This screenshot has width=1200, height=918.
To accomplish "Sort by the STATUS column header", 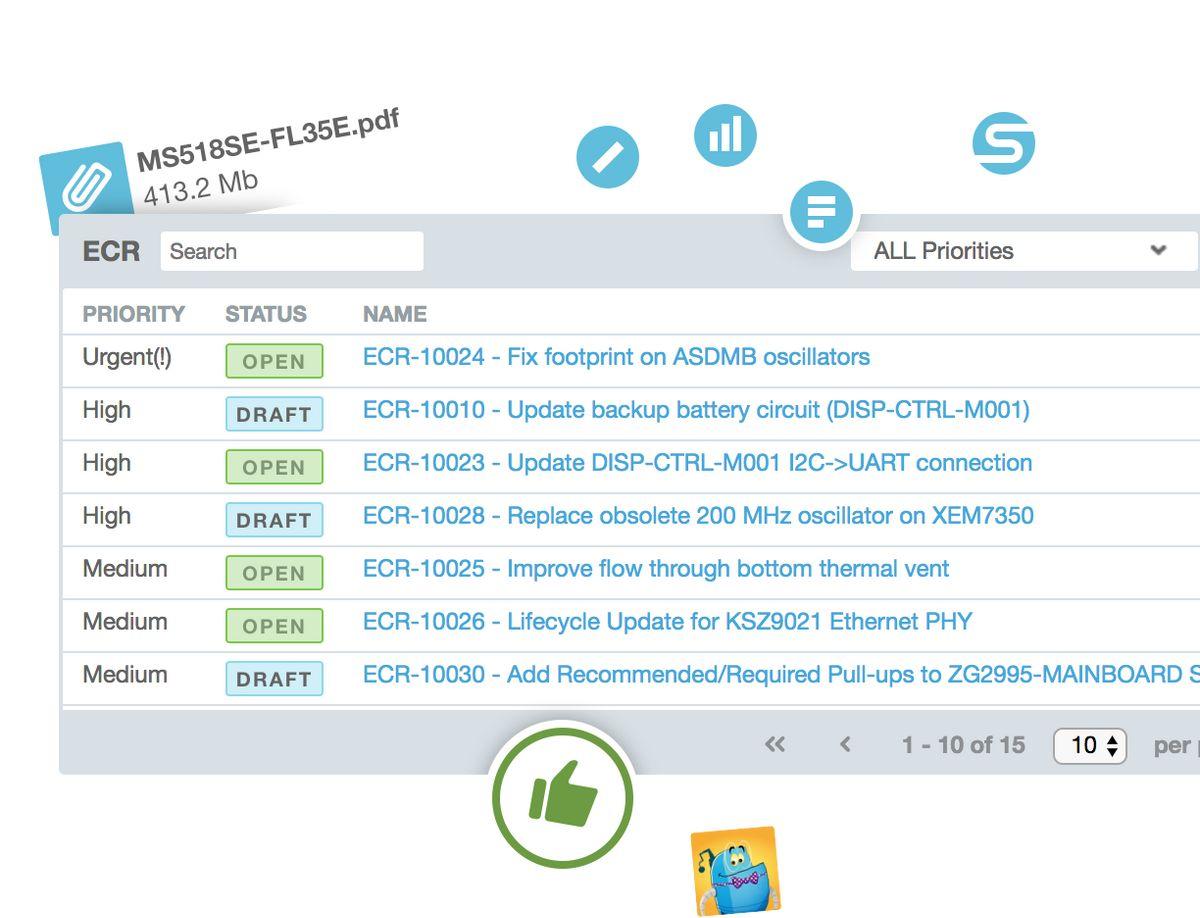I will (x=266, y=314).
